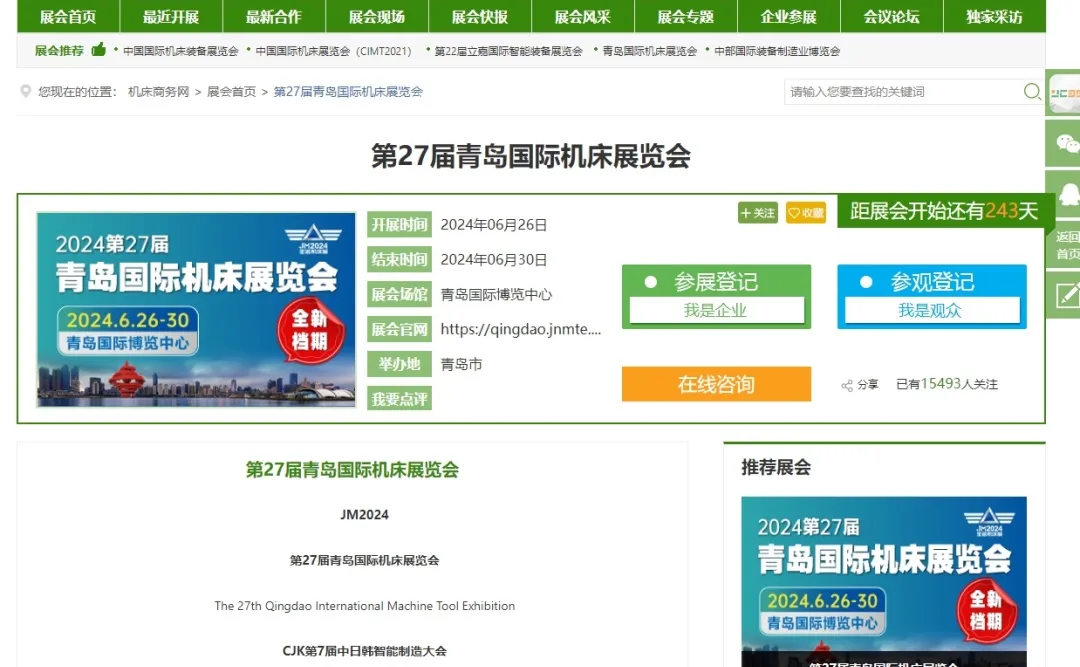
Task: Open 第22届立嘉国际智能装备展览会 link
Action: [x=508, y=51]
